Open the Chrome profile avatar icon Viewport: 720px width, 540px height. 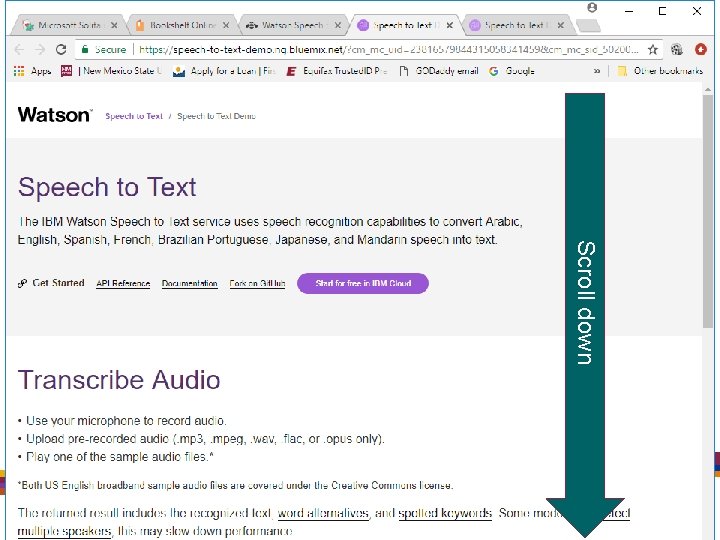pyautogui.click(x=592, y=8)
